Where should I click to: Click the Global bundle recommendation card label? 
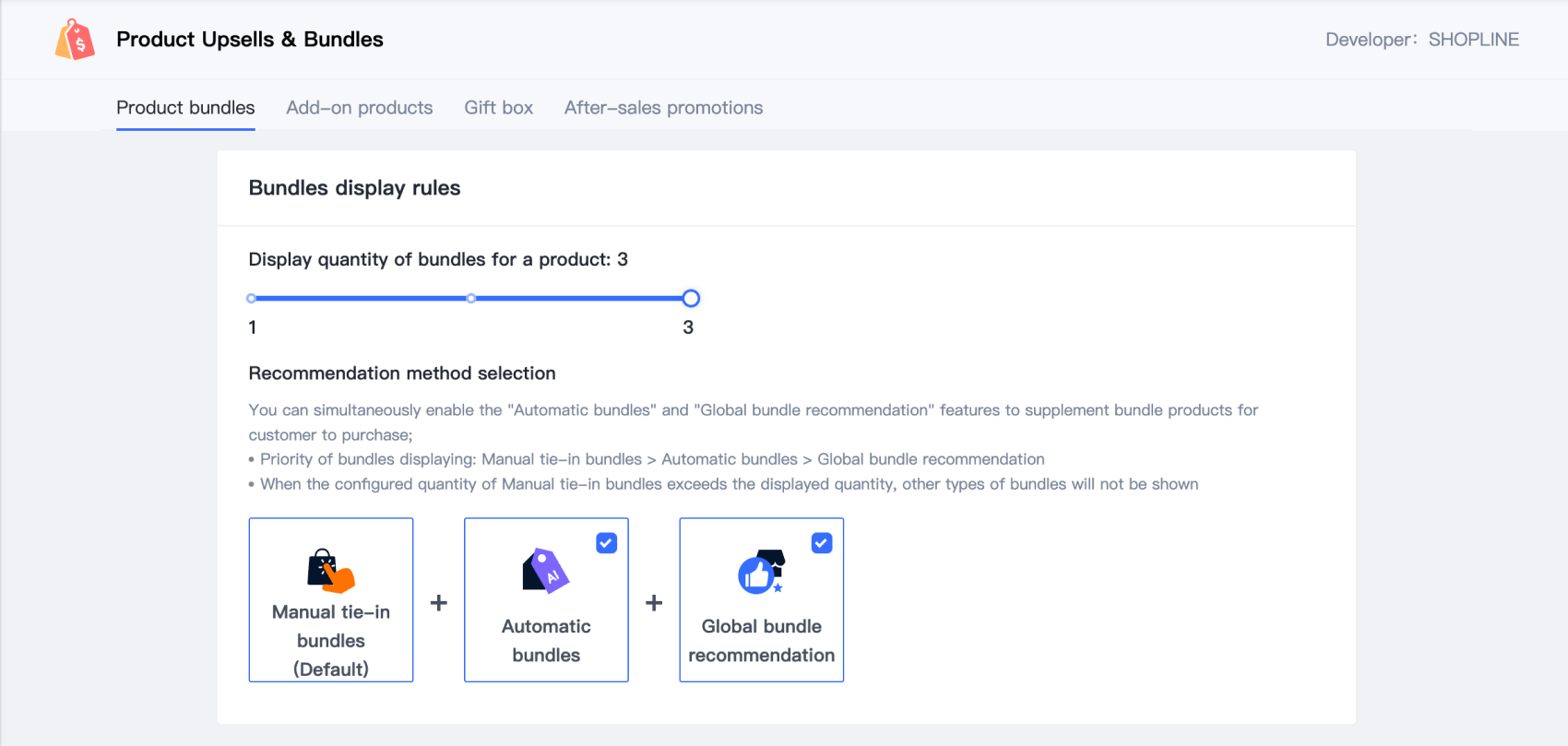[x=761, y=640]
